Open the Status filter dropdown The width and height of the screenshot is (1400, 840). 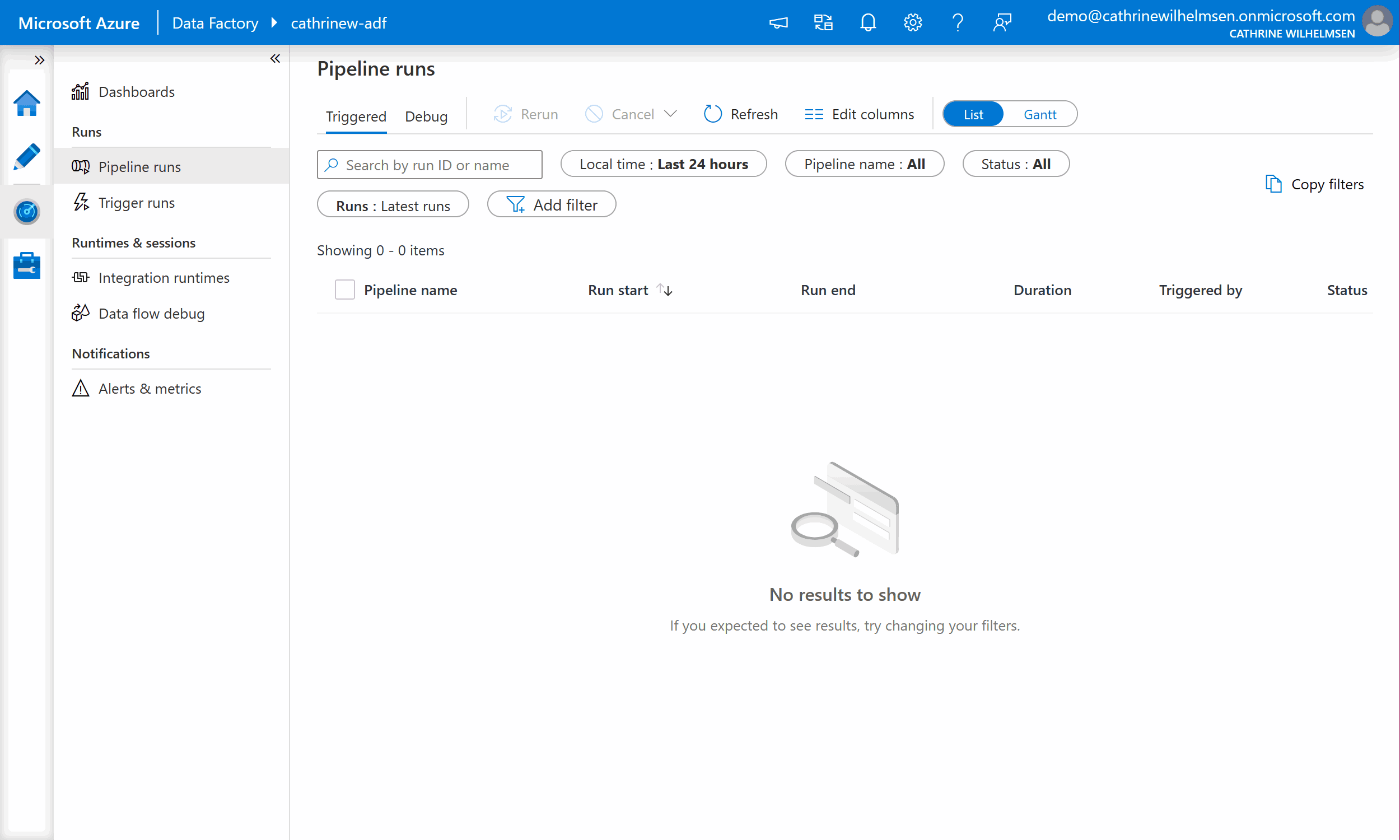coord(1015,164)
